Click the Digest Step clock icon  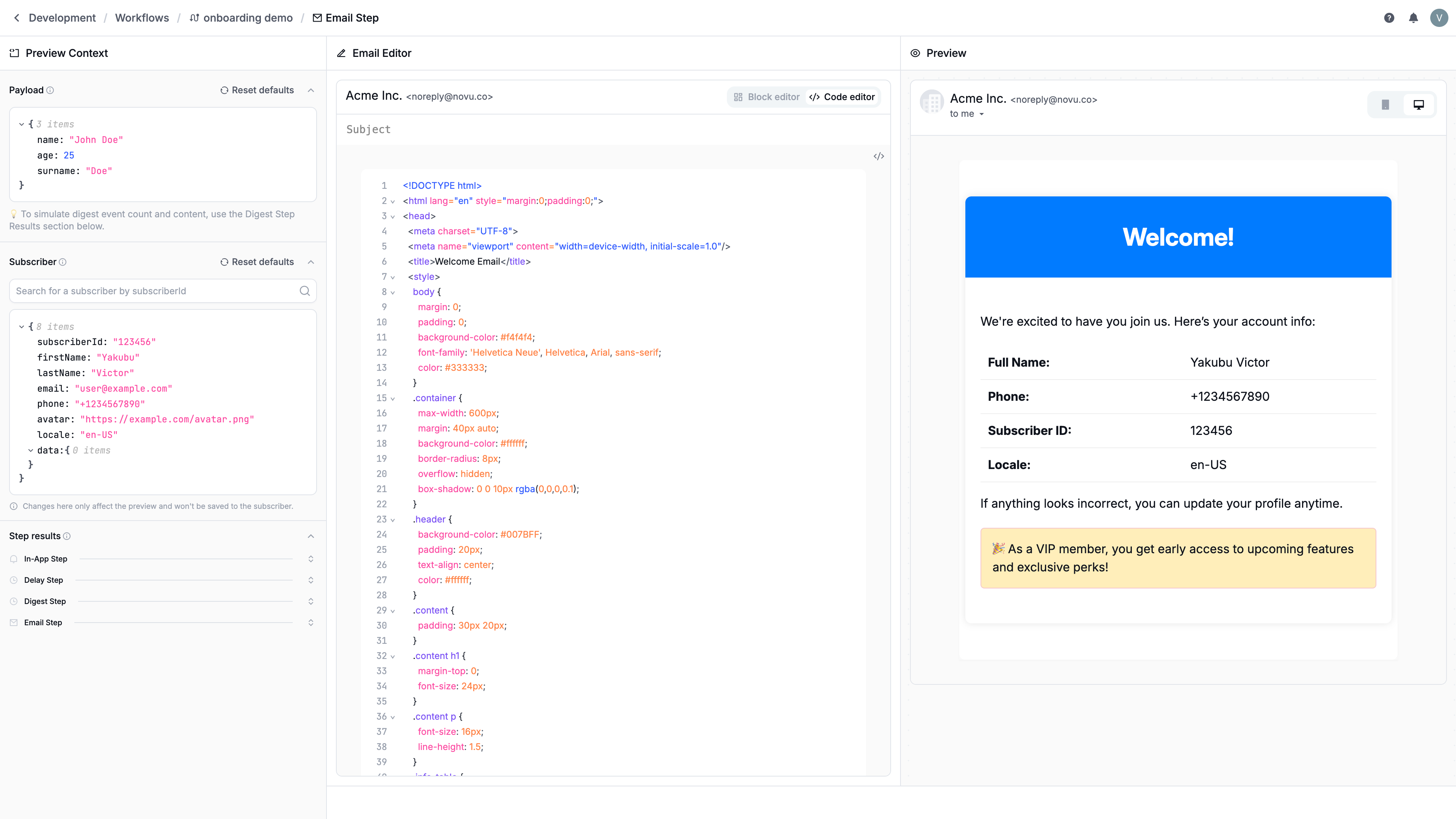point(13,601)
